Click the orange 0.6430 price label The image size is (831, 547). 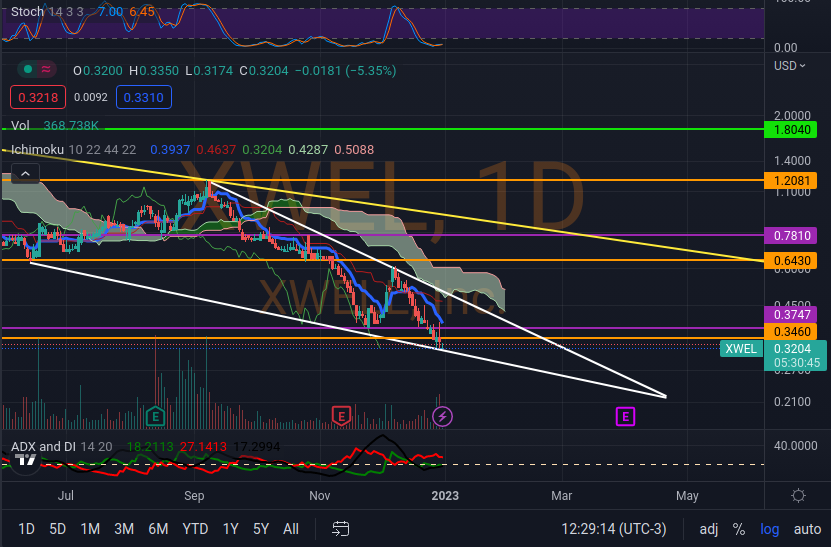[x=791, y=260]
